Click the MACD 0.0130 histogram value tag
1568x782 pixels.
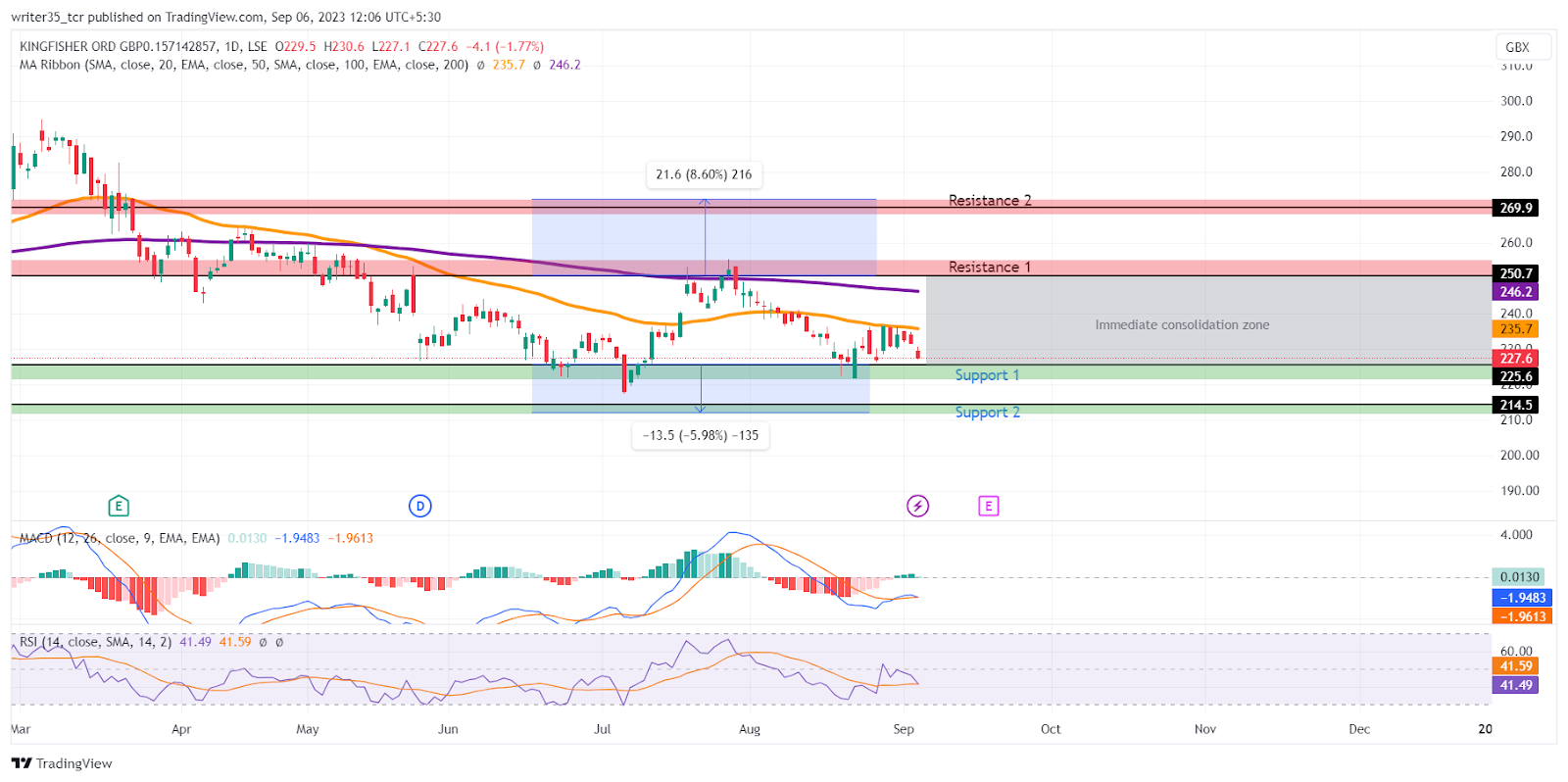coord(1518,577)
